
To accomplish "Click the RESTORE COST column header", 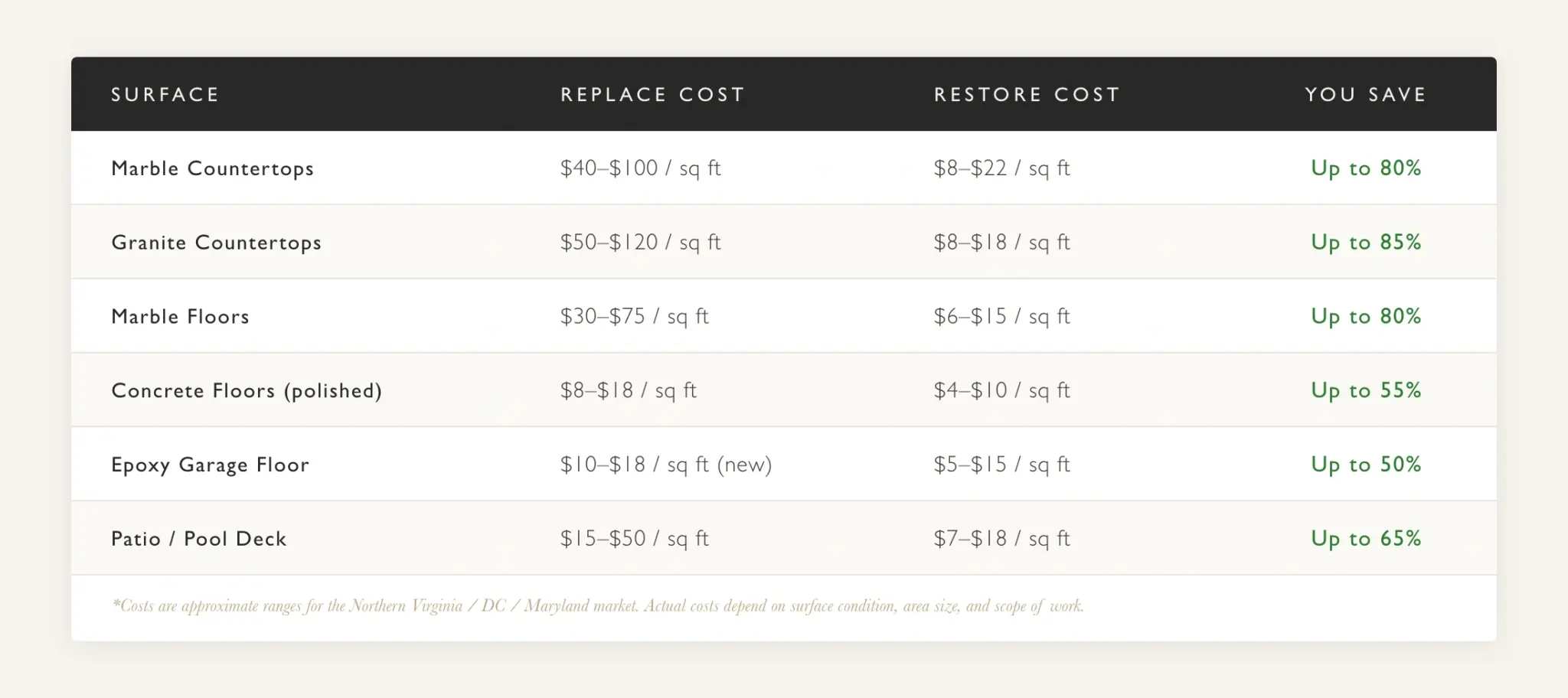I will pos(1027,95).
